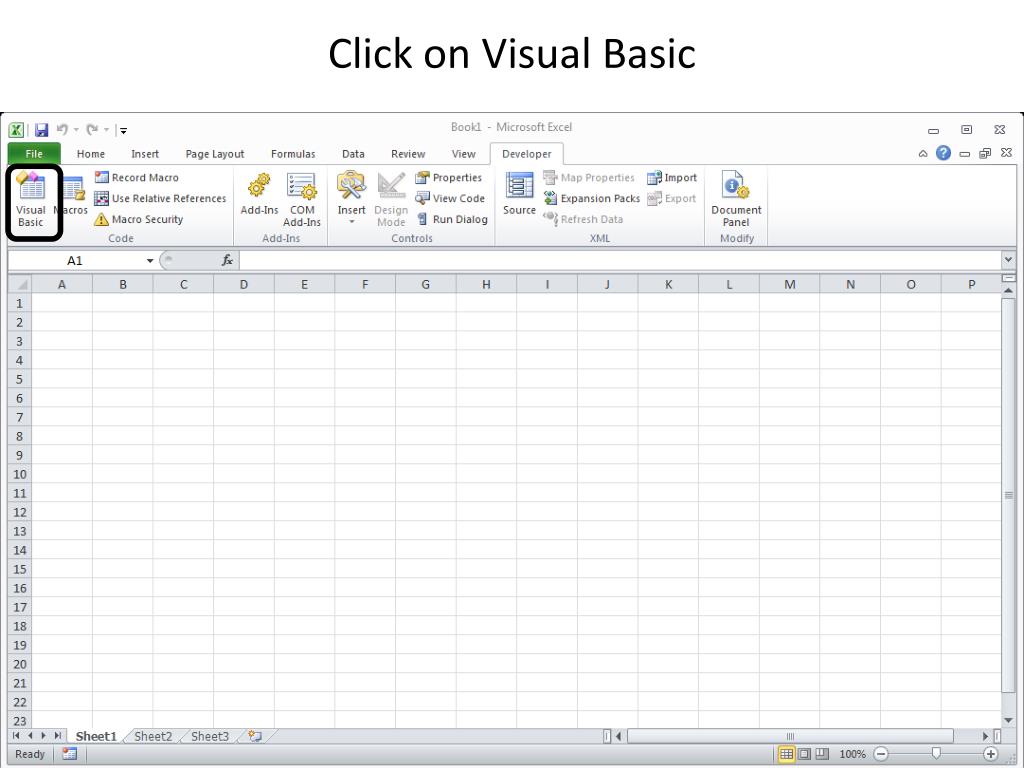Select cell A1
This screenshot has height=768, width=1024.
62,304
